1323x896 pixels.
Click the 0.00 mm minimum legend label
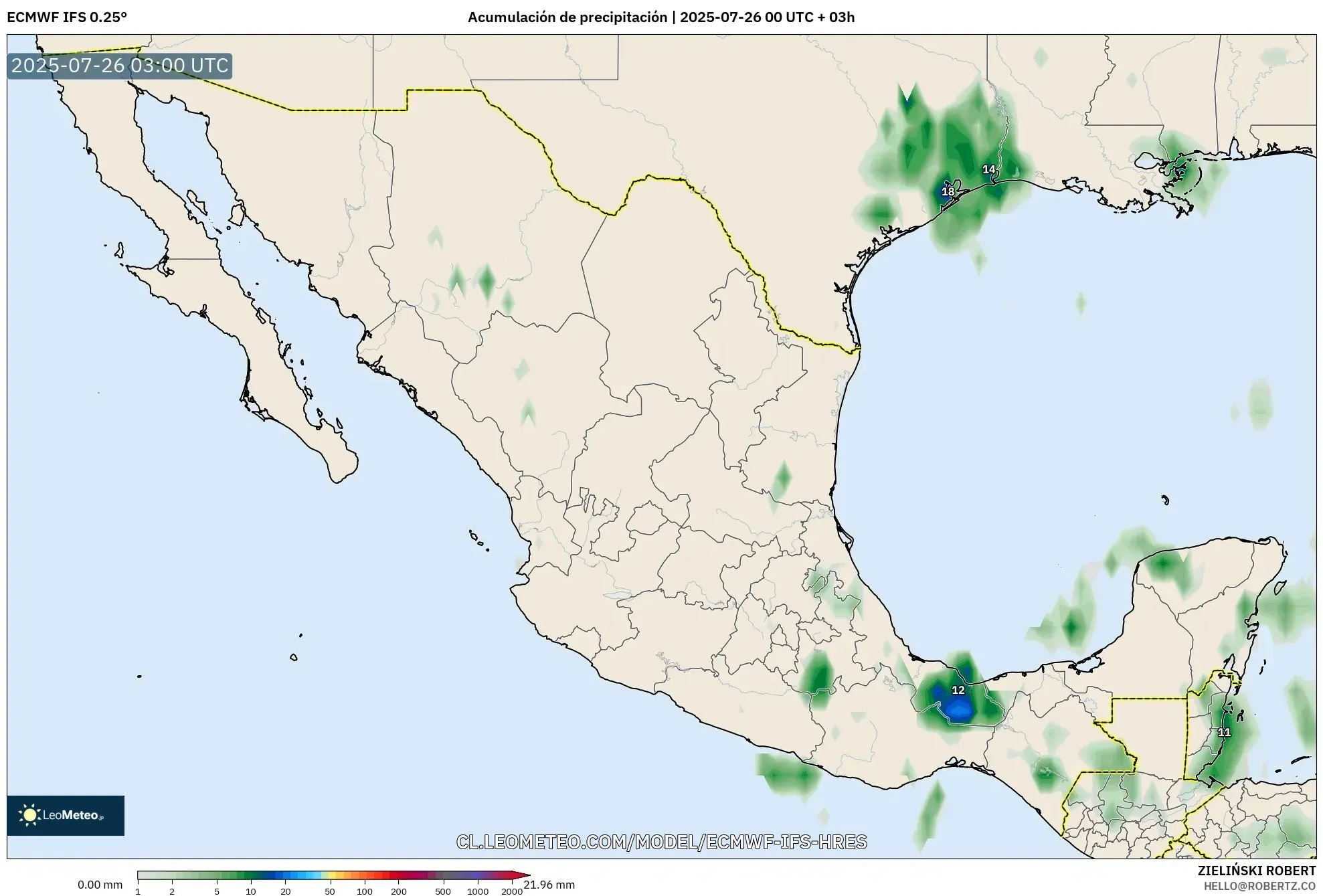click(x=100, y=885)
